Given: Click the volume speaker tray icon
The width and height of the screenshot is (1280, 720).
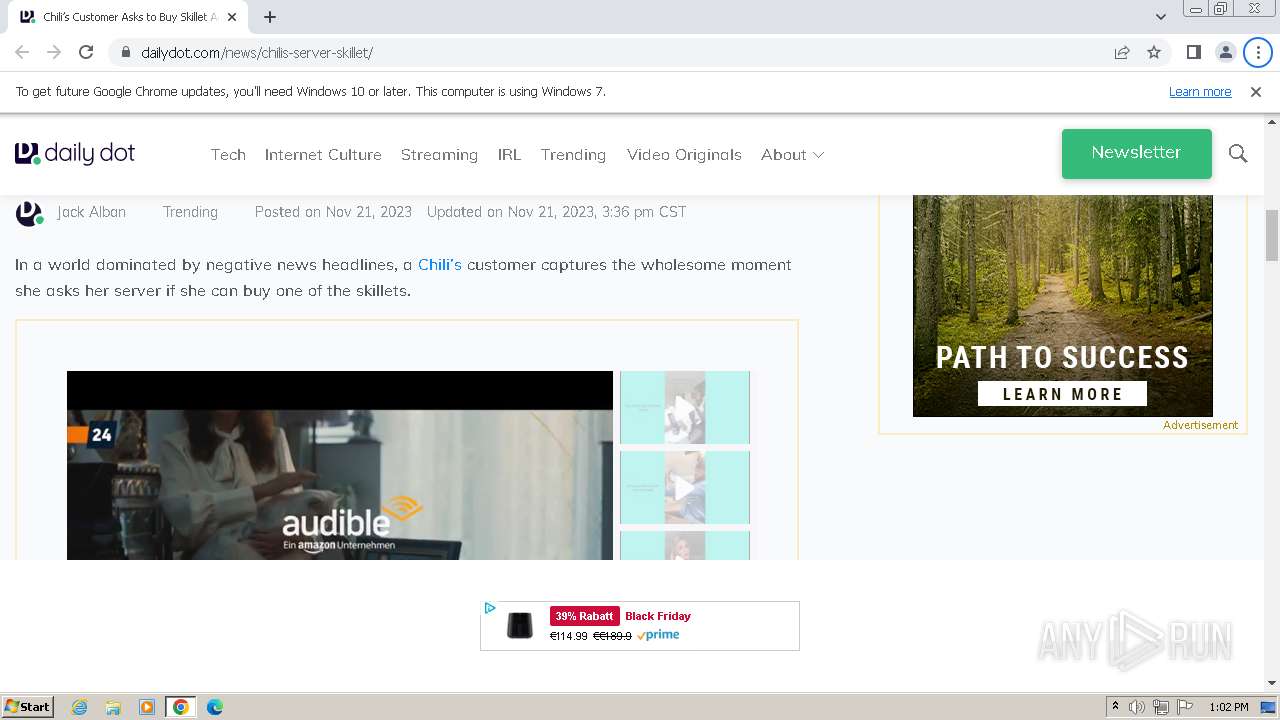Looking at the screenshot, I should click(1137, 707).
